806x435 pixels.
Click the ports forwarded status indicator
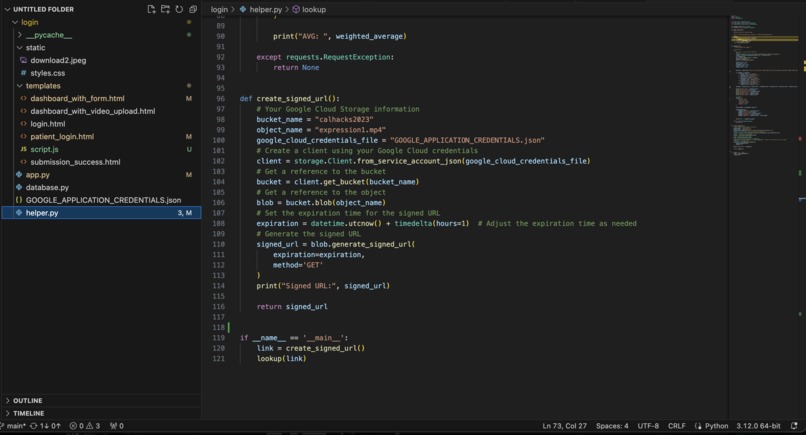(x=117, y=426)
